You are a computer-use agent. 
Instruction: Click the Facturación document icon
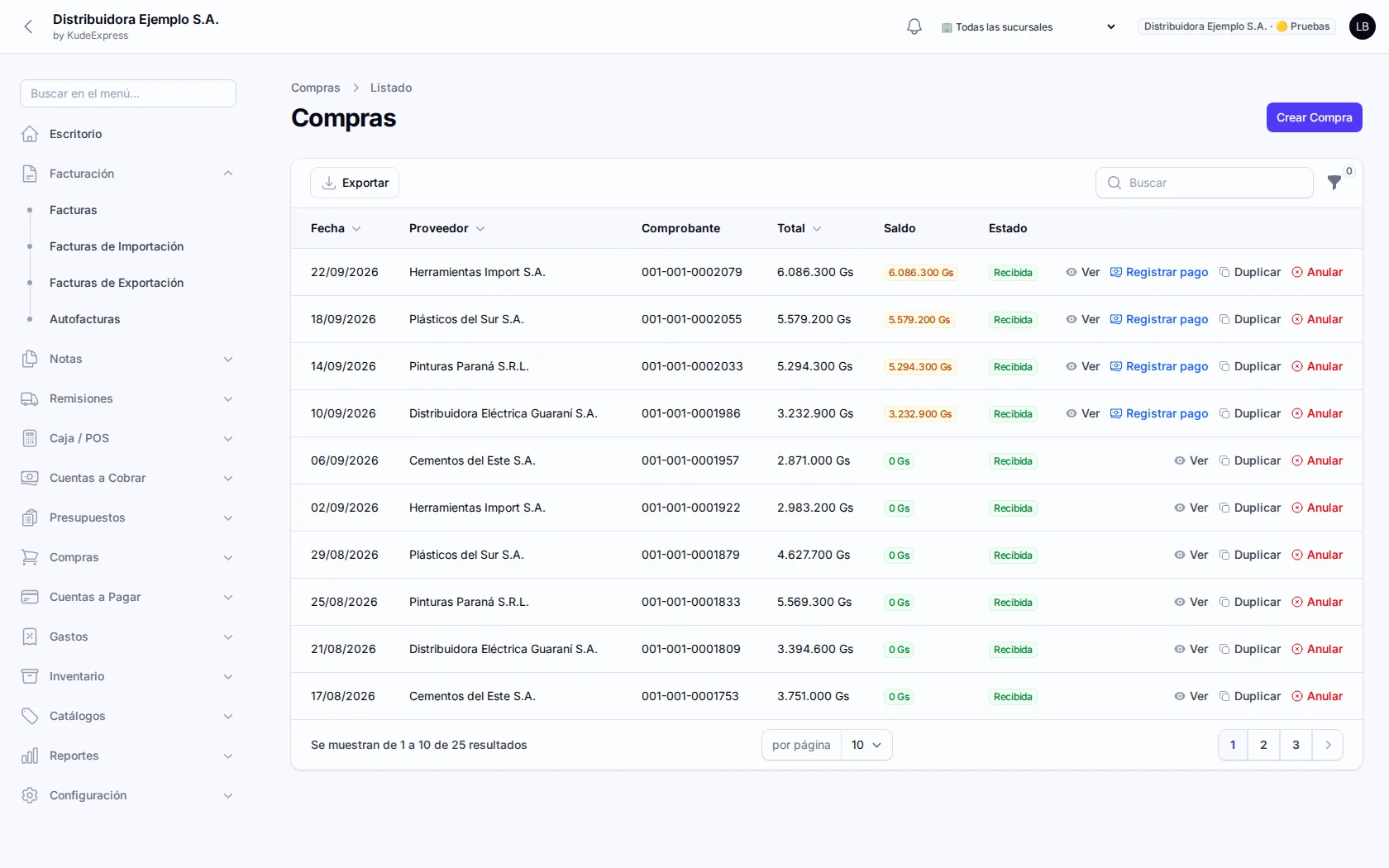tap(30, 174)
